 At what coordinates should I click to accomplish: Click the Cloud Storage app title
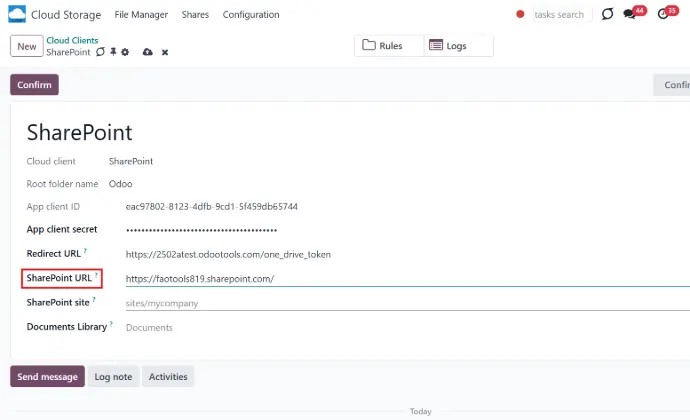tap(66, 15)
